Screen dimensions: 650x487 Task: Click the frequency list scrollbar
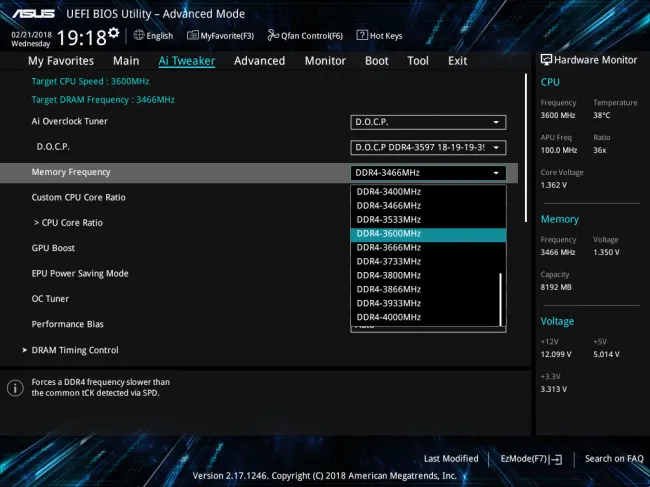501,299
